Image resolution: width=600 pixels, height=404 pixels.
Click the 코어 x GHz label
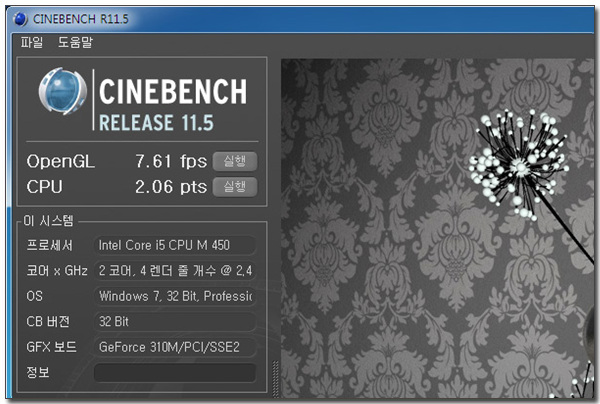57,270
